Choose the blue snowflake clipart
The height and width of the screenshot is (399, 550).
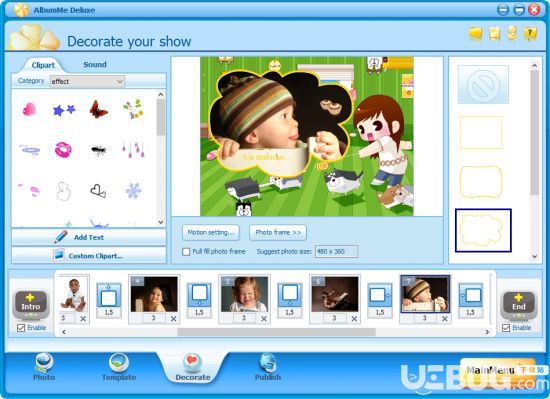point(134,191)
